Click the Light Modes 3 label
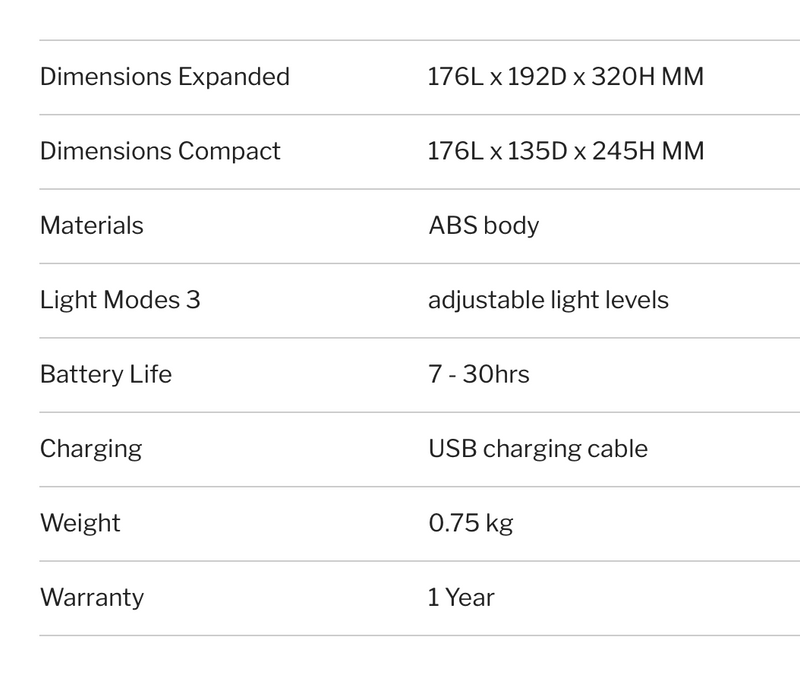Screen dimensions: 800x700 [120, 300]
